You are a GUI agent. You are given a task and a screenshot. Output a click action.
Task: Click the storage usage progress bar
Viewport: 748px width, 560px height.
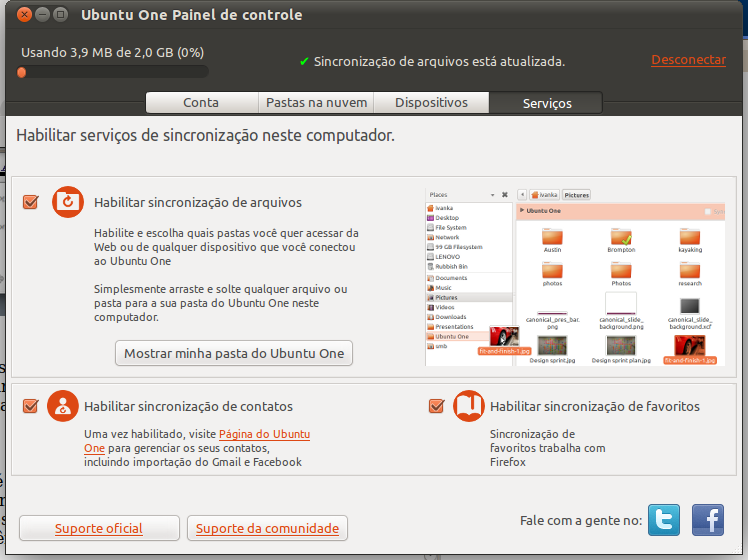click(x=113, y=72)
